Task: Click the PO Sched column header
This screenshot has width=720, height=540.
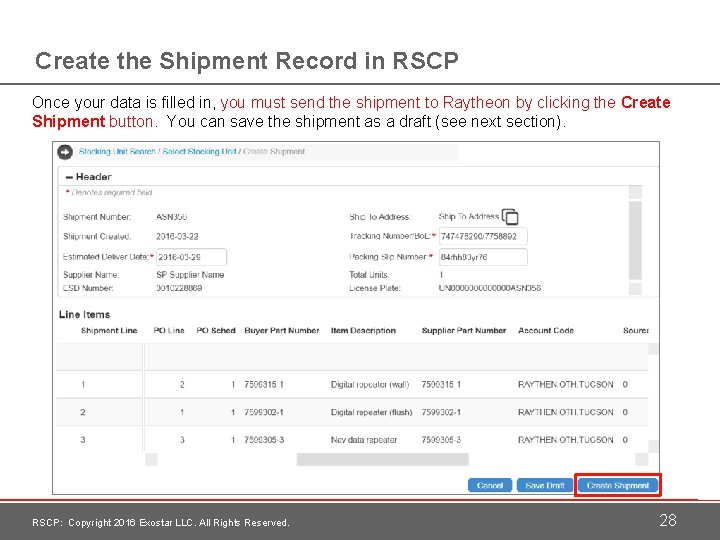Action: [216, 331]
